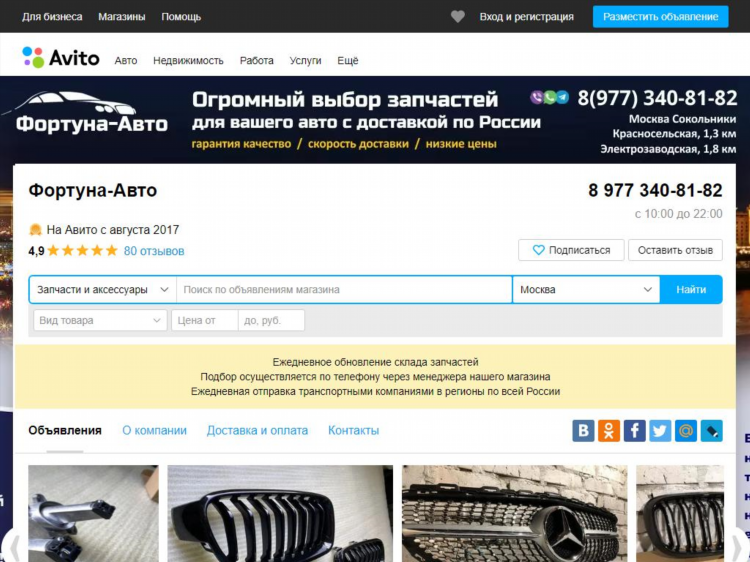750x562 pixels.
Task: Open the Mercedes diamond grille listing thumbnail
Action: [x=515, y=513]
